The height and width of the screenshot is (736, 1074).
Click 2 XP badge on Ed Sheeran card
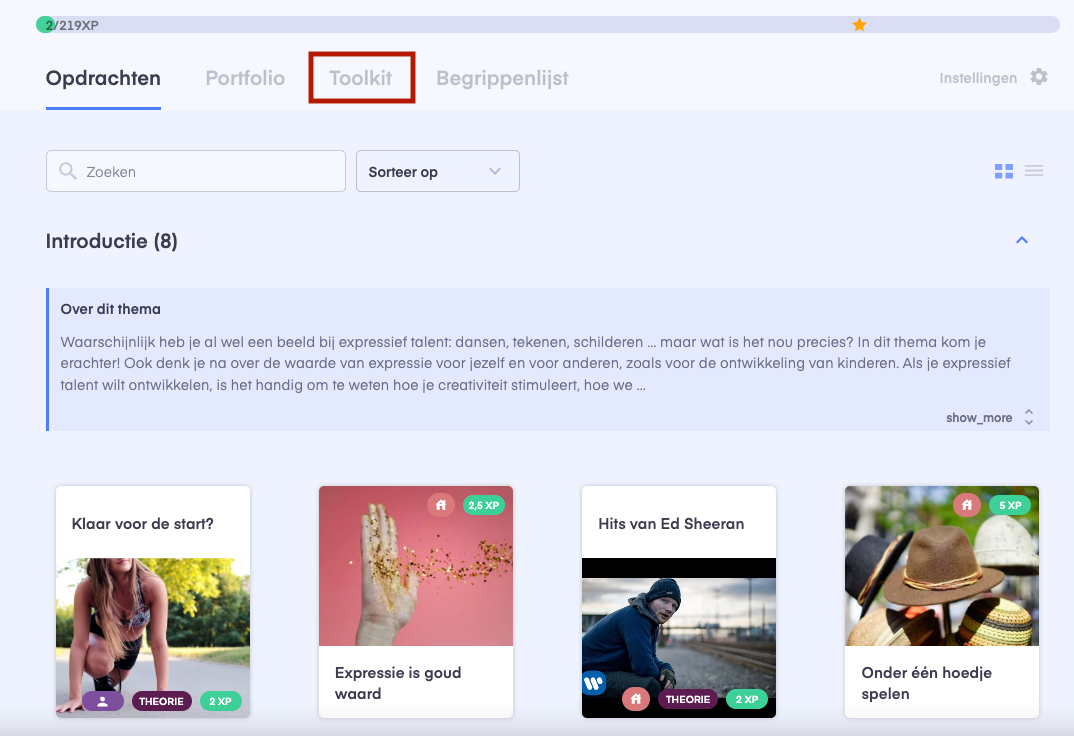(x=747, y=699)
